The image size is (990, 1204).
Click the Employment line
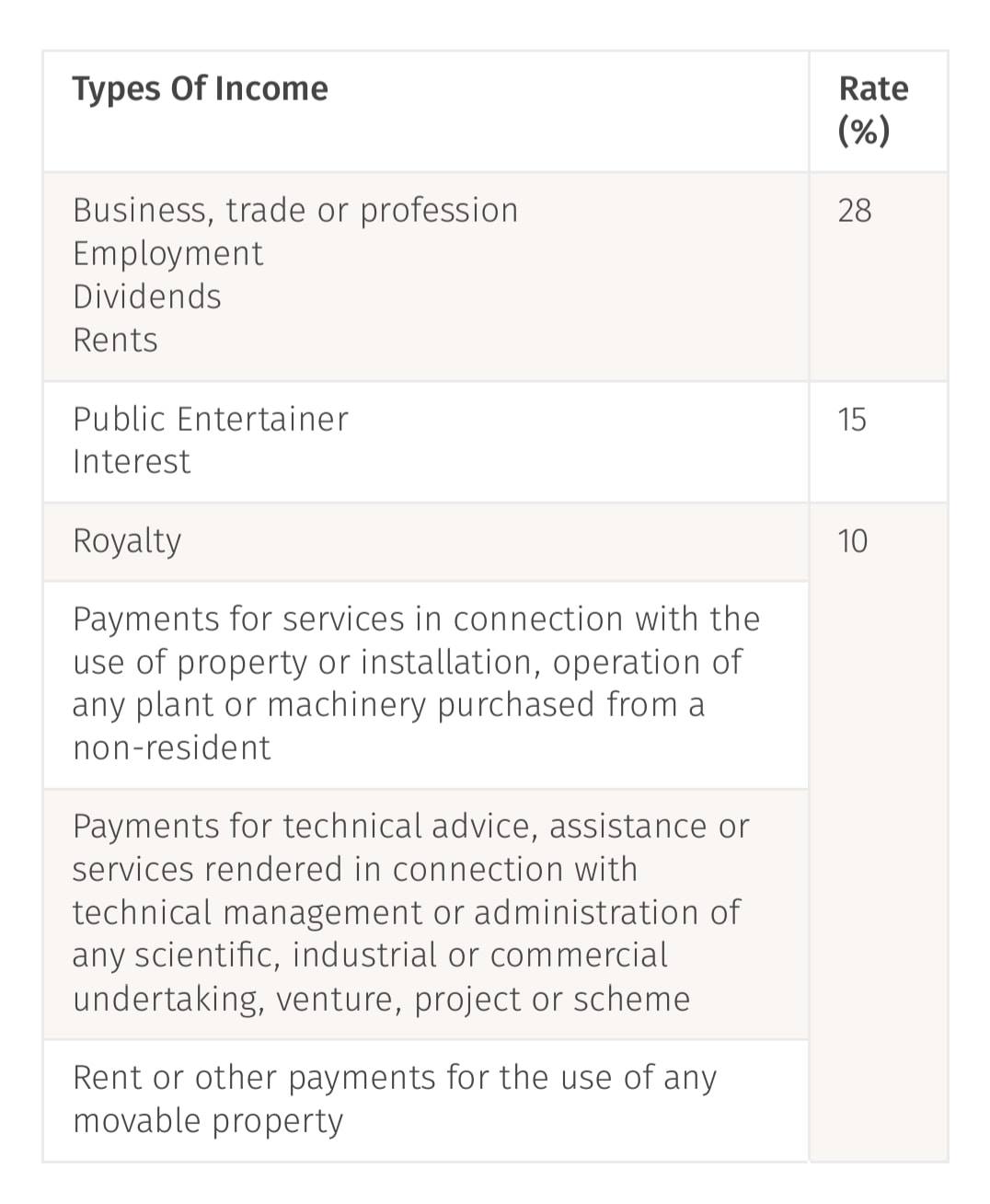[167, 253]
